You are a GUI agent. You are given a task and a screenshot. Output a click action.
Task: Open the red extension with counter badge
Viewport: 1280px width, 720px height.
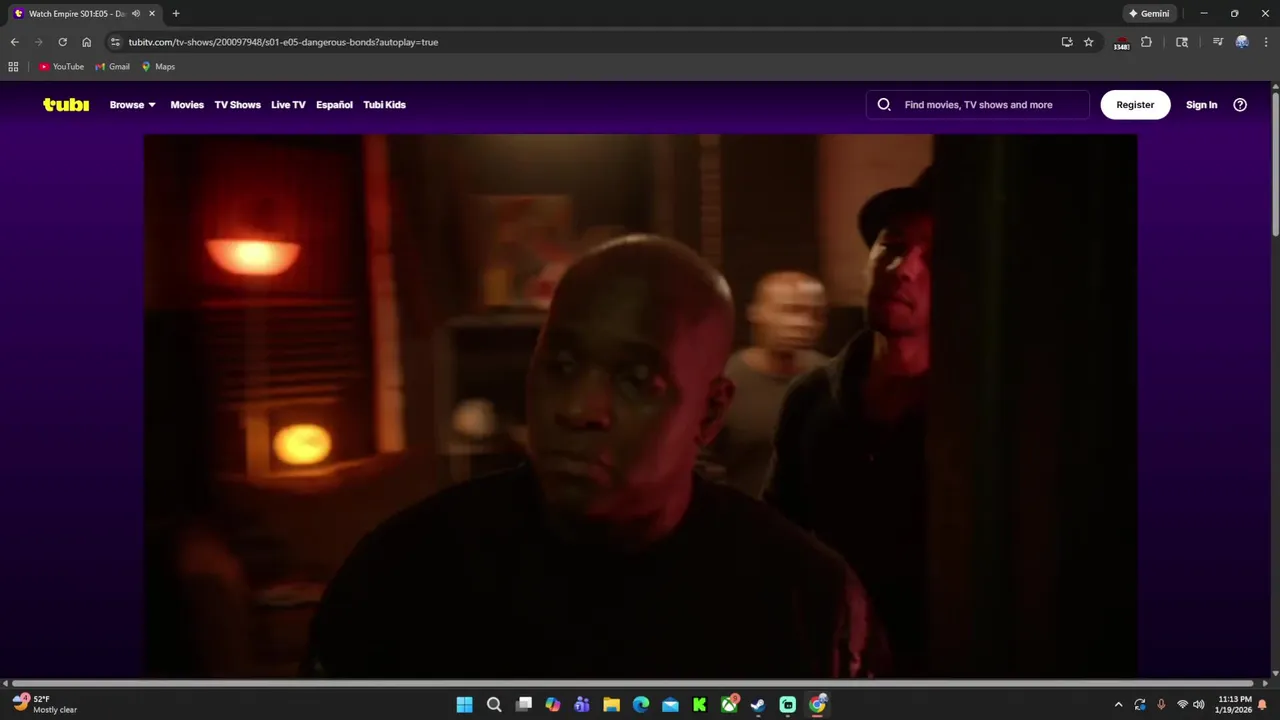pyautogui.click(x=1122, y=43)
